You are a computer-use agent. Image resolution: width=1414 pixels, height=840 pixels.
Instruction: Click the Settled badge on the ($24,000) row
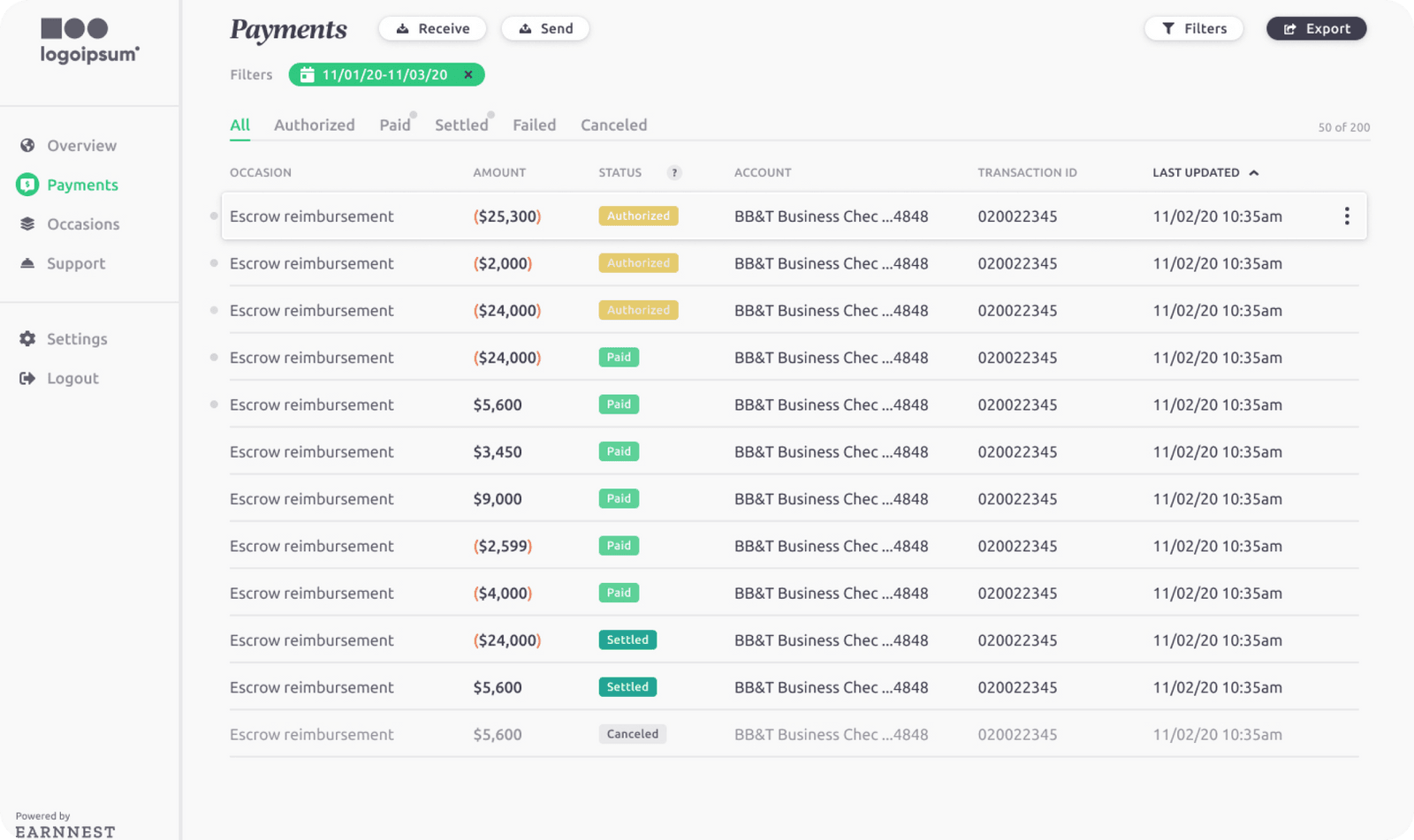[627, 640]
